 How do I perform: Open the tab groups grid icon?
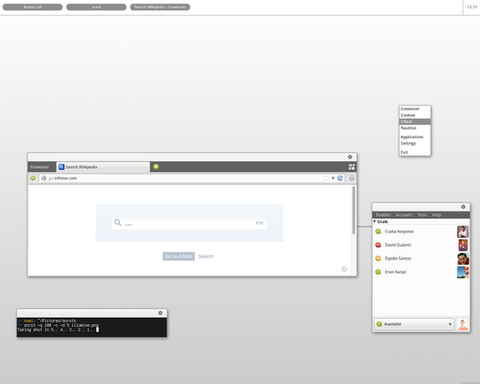351,167
